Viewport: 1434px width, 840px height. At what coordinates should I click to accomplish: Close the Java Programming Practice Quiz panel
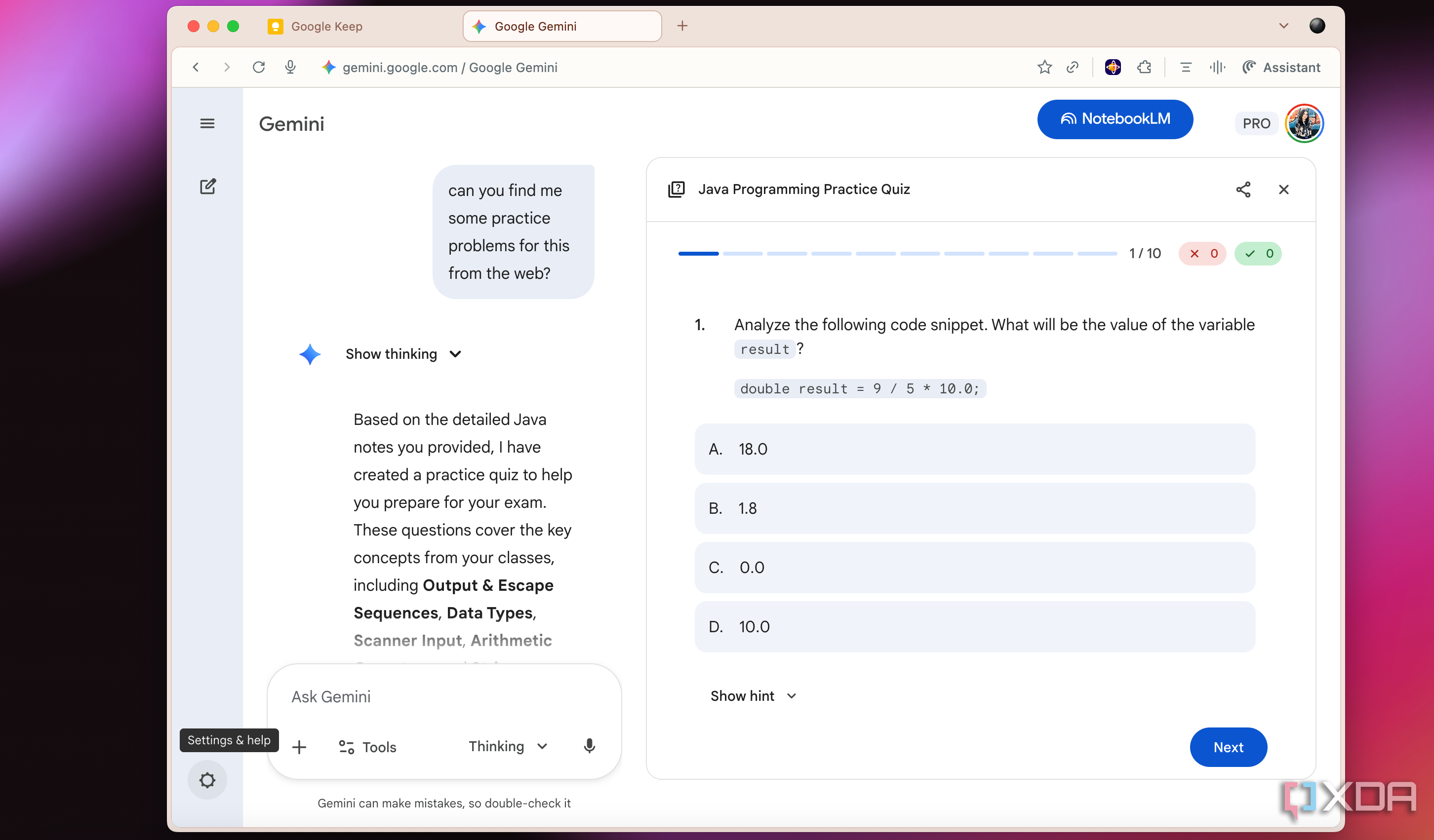pyautogui.click(x=1283, y=190)
